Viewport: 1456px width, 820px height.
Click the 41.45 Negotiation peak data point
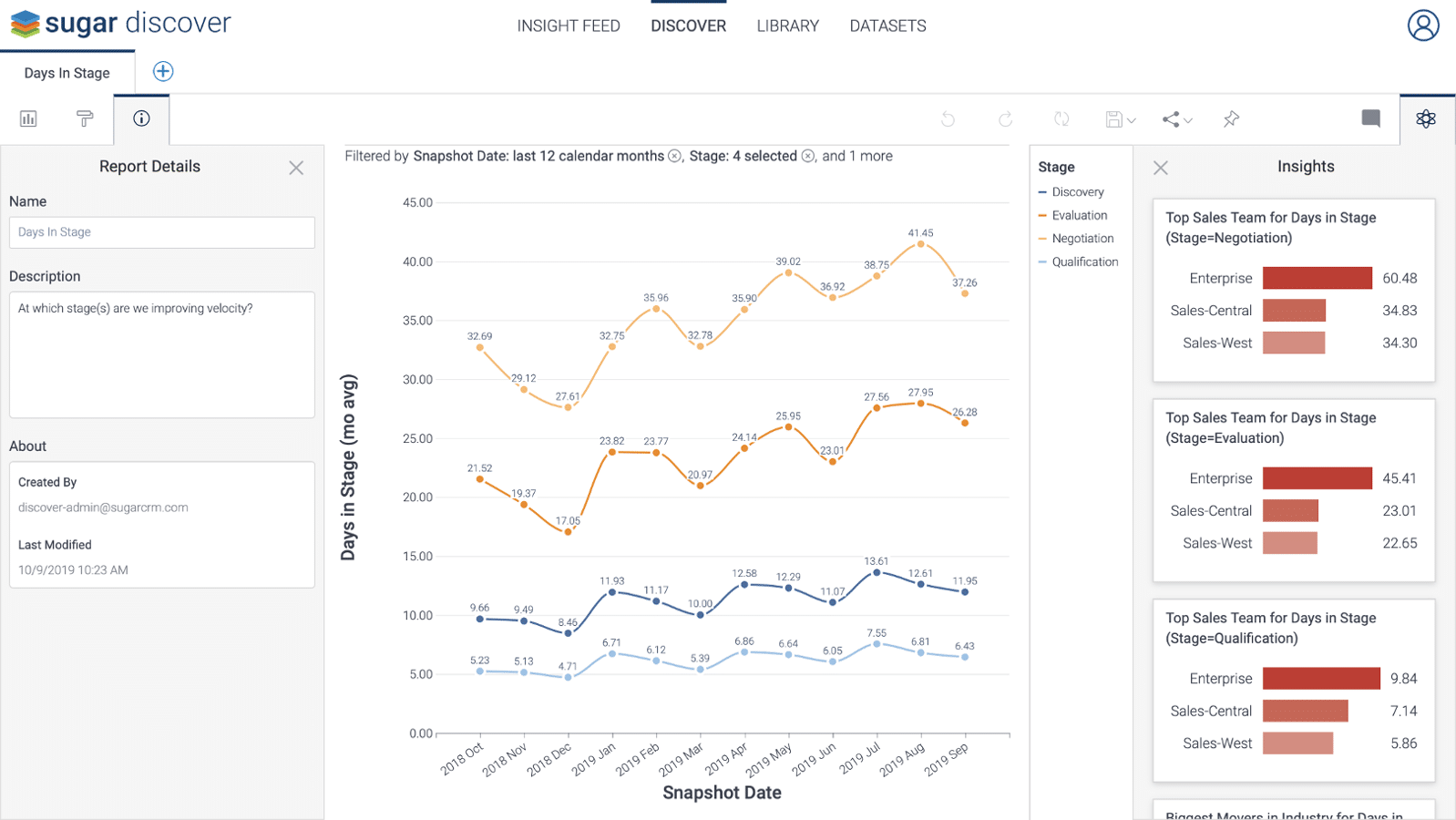pos(921,244)
